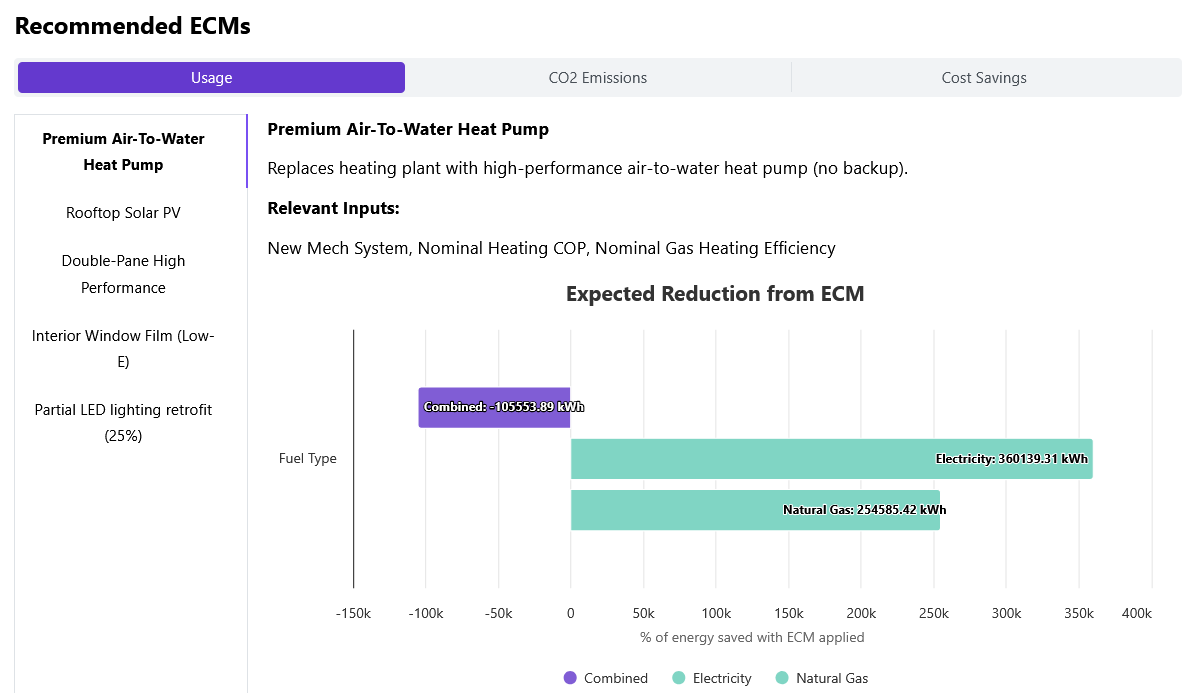1200x693 pixels.
Task: Pick Partial LED lighting retrofit (25%)
Action: click(123, 422)
